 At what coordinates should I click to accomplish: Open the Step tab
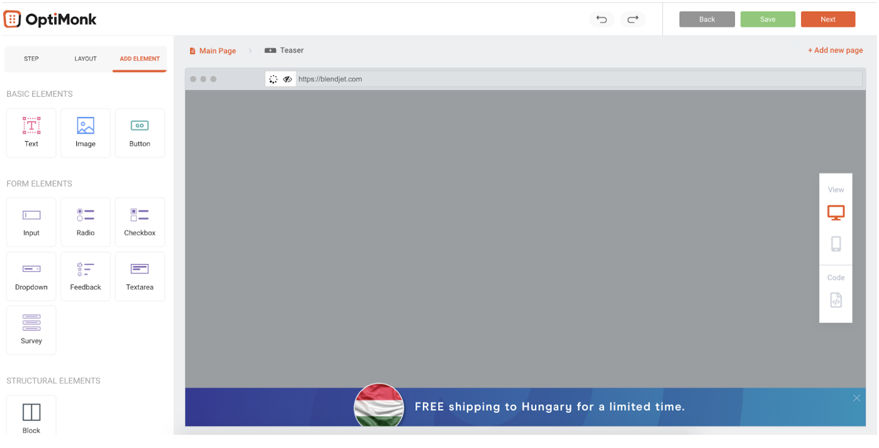[31, 58]
